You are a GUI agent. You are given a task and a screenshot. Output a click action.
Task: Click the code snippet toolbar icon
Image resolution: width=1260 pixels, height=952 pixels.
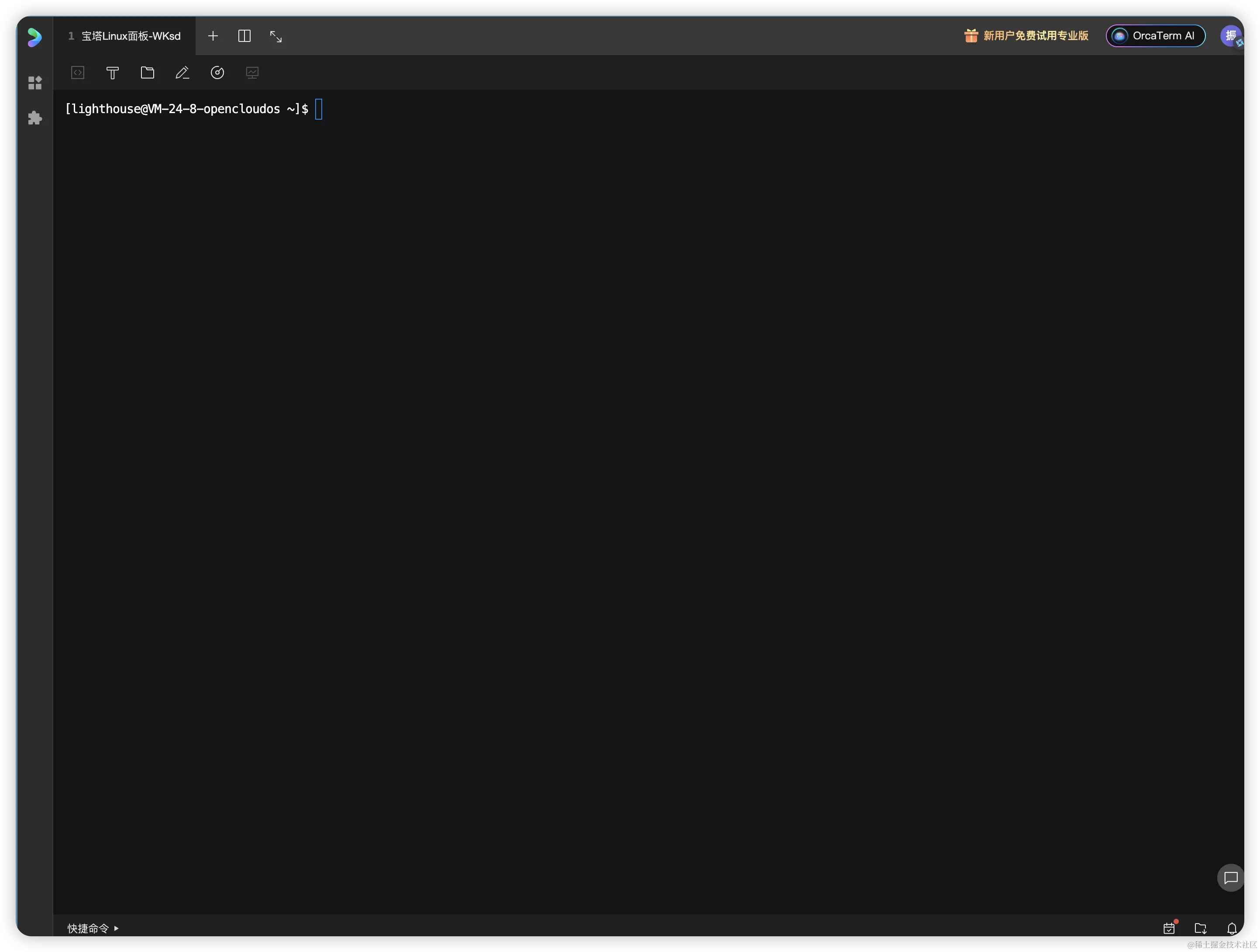(x=78, y=73)
